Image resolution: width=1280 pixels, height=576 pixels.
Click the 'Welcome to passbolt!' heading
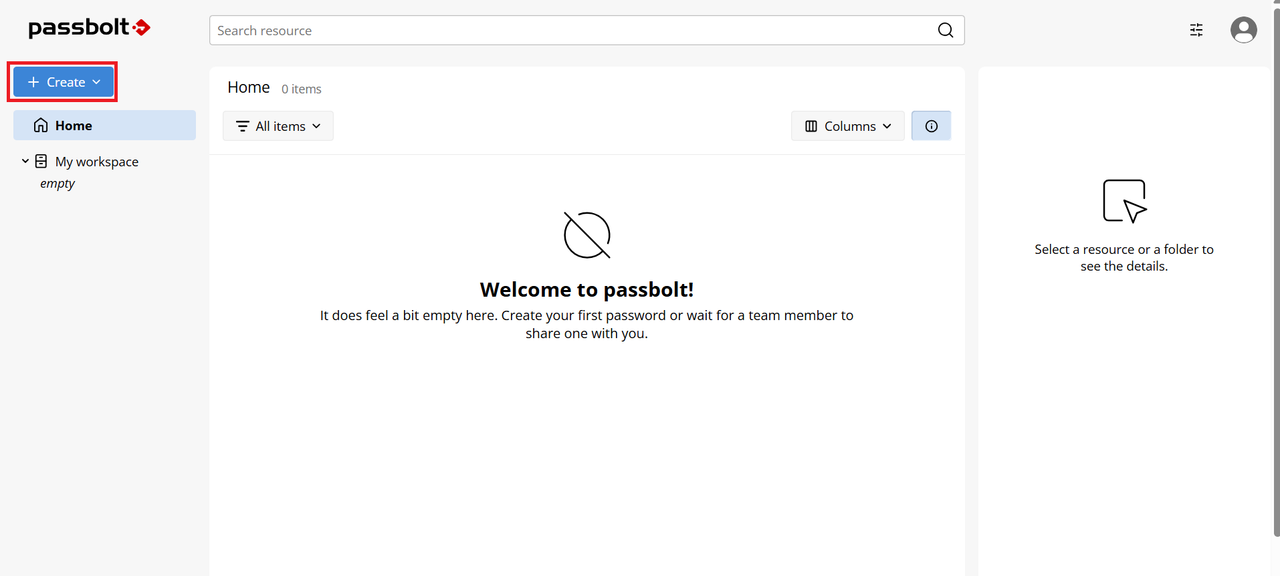587,290
